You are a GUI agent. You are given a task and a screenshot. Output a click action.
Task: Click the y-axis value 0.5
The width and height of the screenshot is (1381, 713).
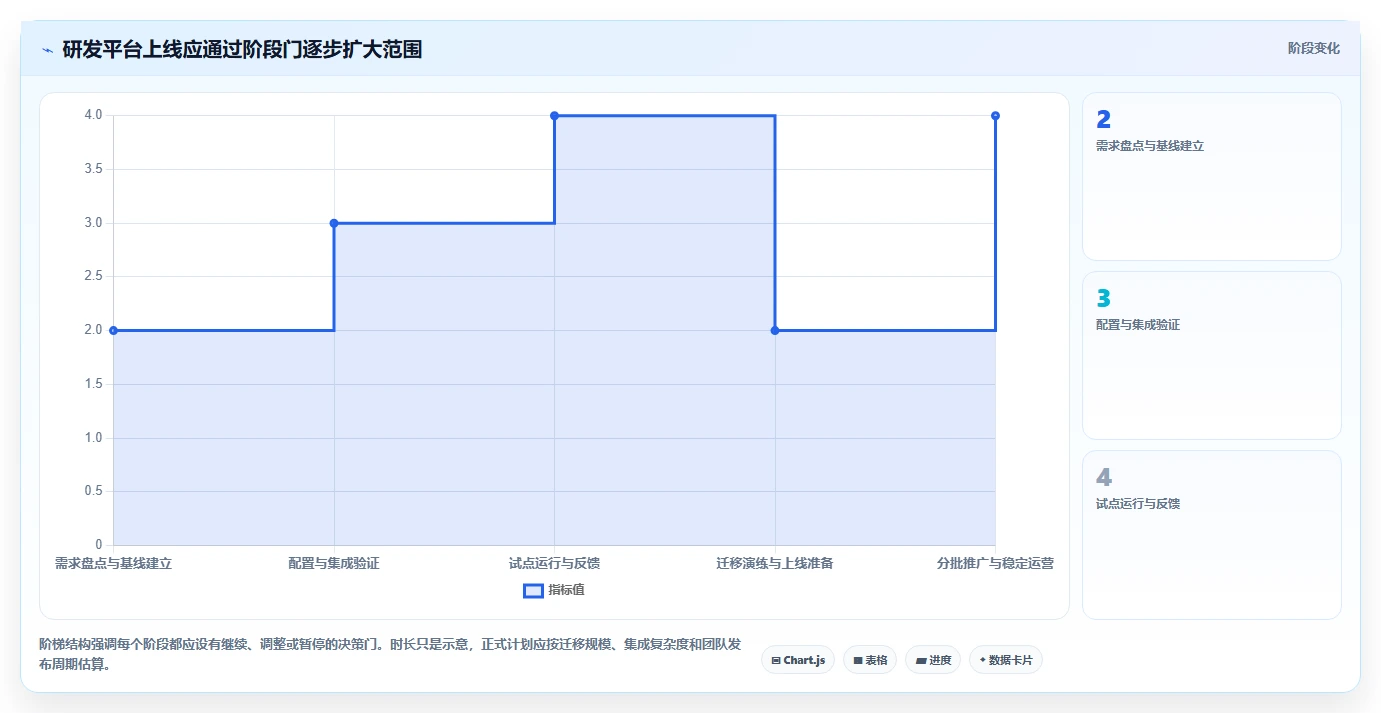click(93, 491)
